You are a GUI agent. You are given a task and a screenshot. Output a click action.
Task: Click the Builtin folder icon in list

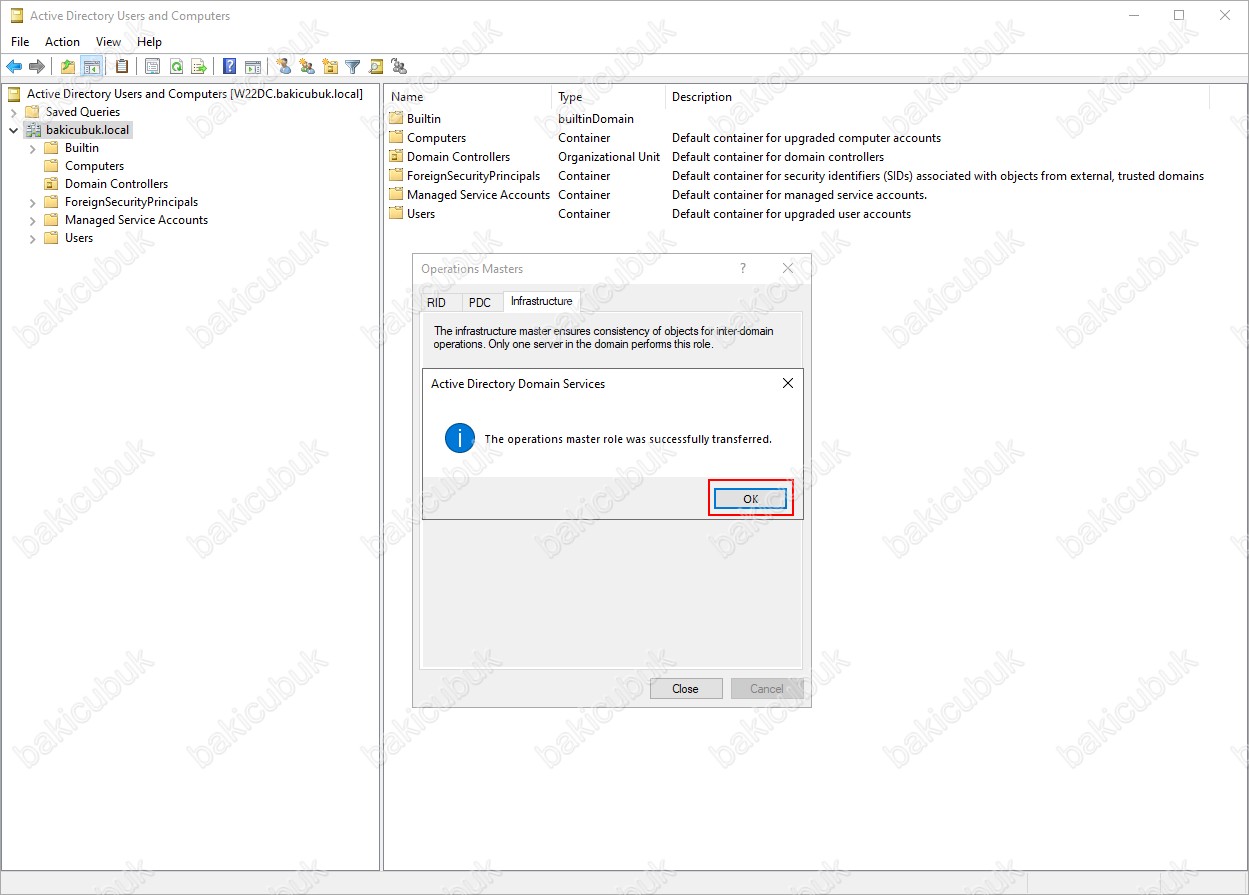tap(396, 119)
